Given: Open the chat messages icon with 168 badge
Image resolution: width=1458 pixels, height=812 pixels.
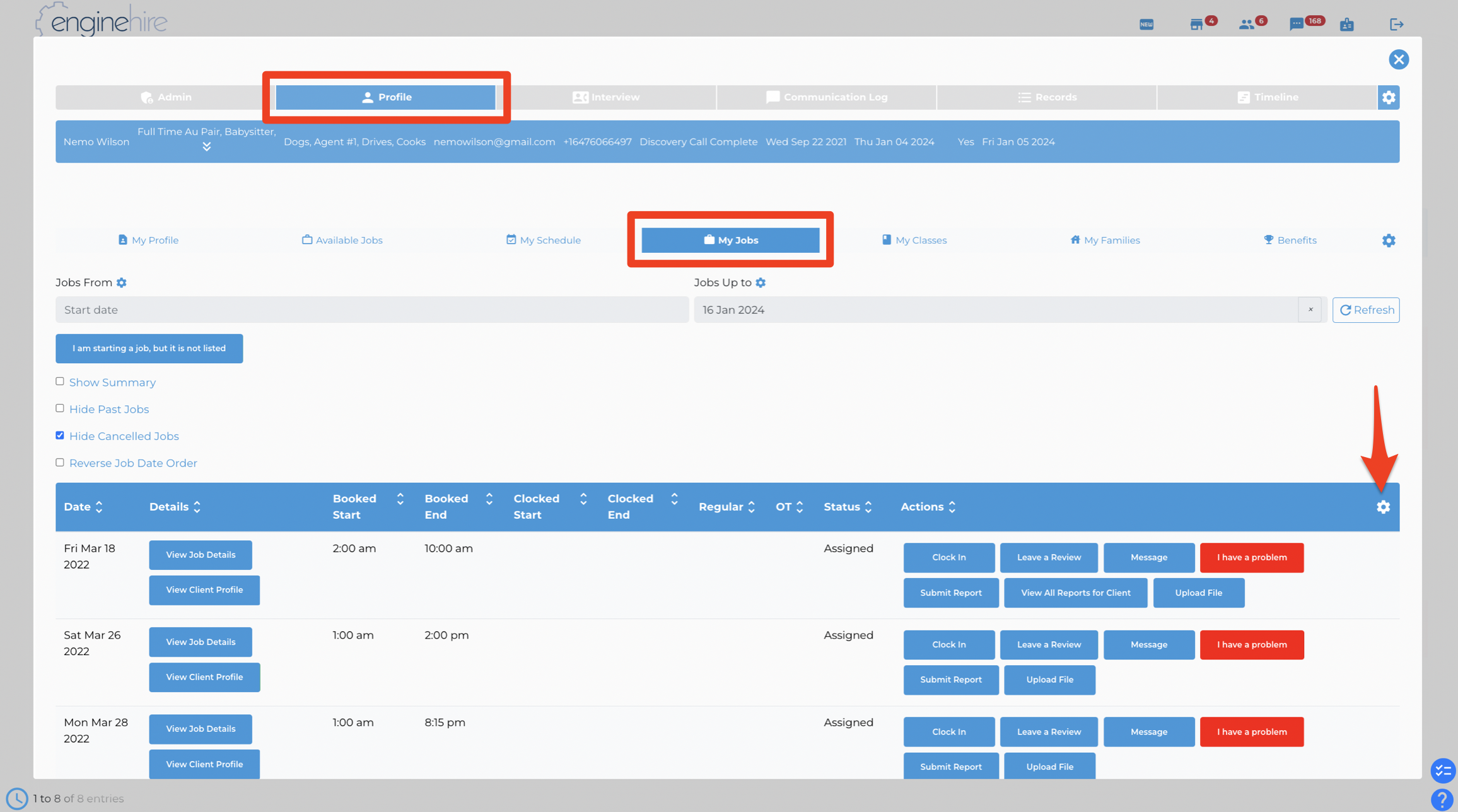Looking at the screenshot, I should 1297,24.
